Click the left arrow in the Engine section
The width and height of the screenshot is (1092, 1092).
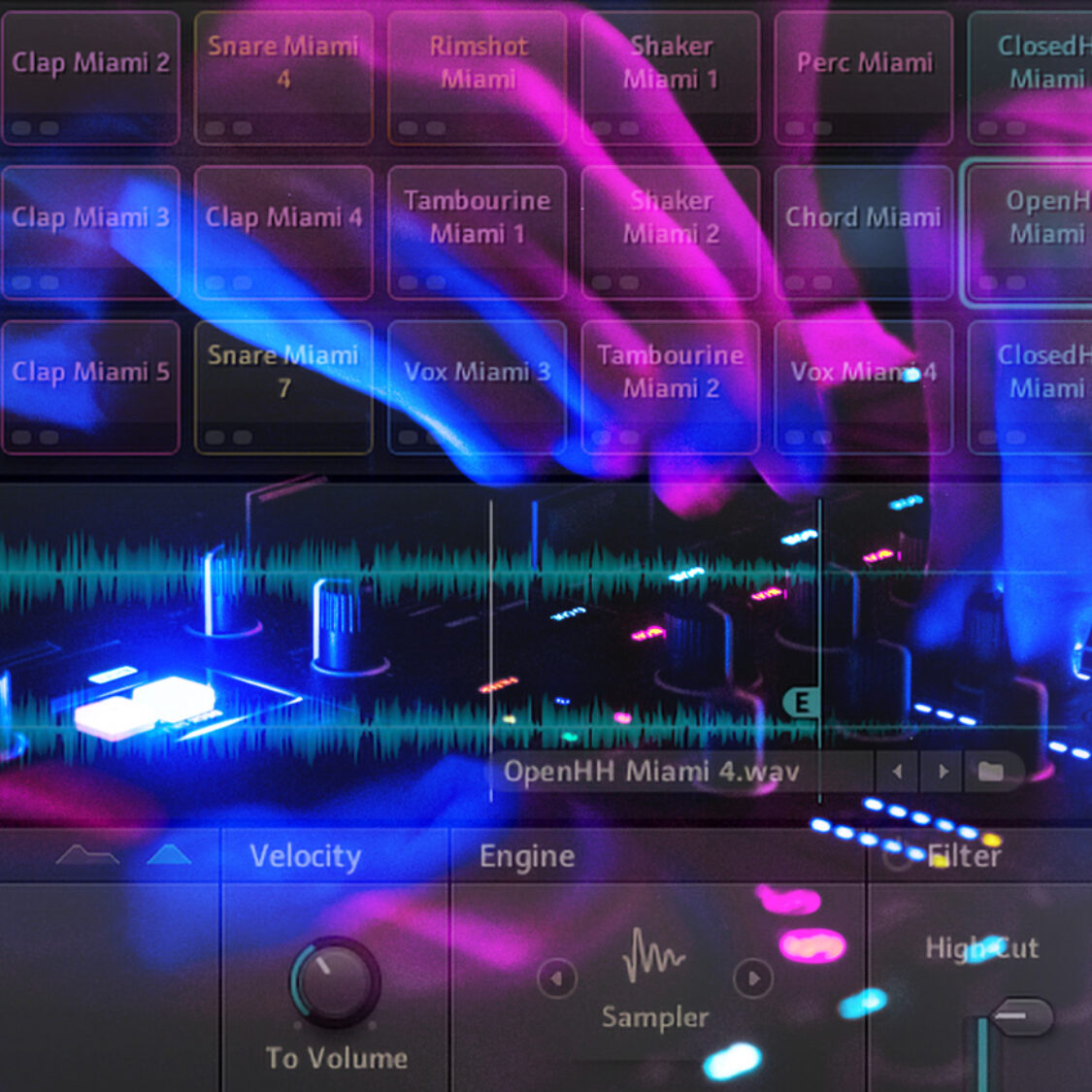click(x=555, y=980)
